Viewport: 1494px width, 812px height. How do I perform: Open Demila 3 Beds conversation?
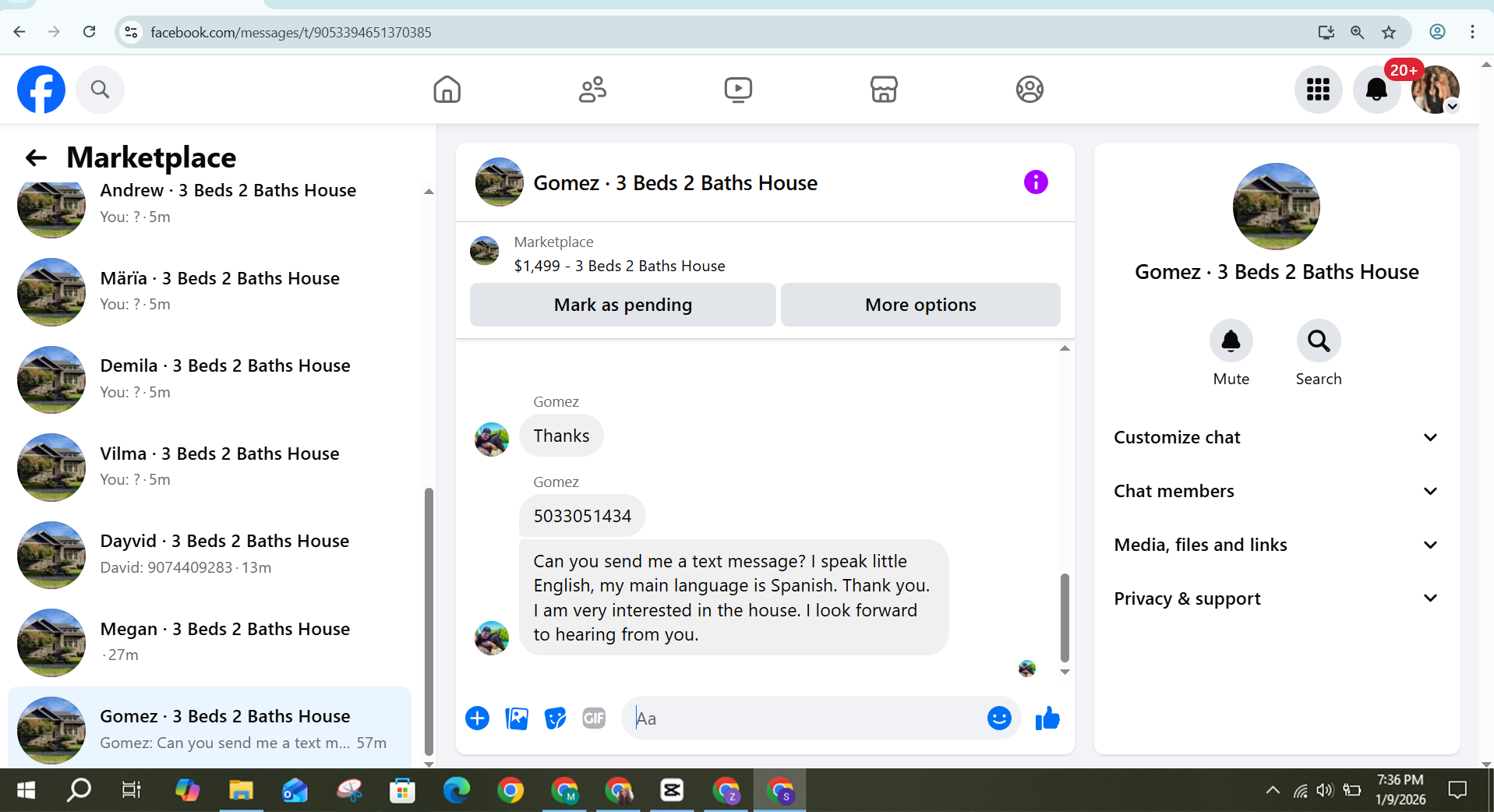[x=209, y=380]
